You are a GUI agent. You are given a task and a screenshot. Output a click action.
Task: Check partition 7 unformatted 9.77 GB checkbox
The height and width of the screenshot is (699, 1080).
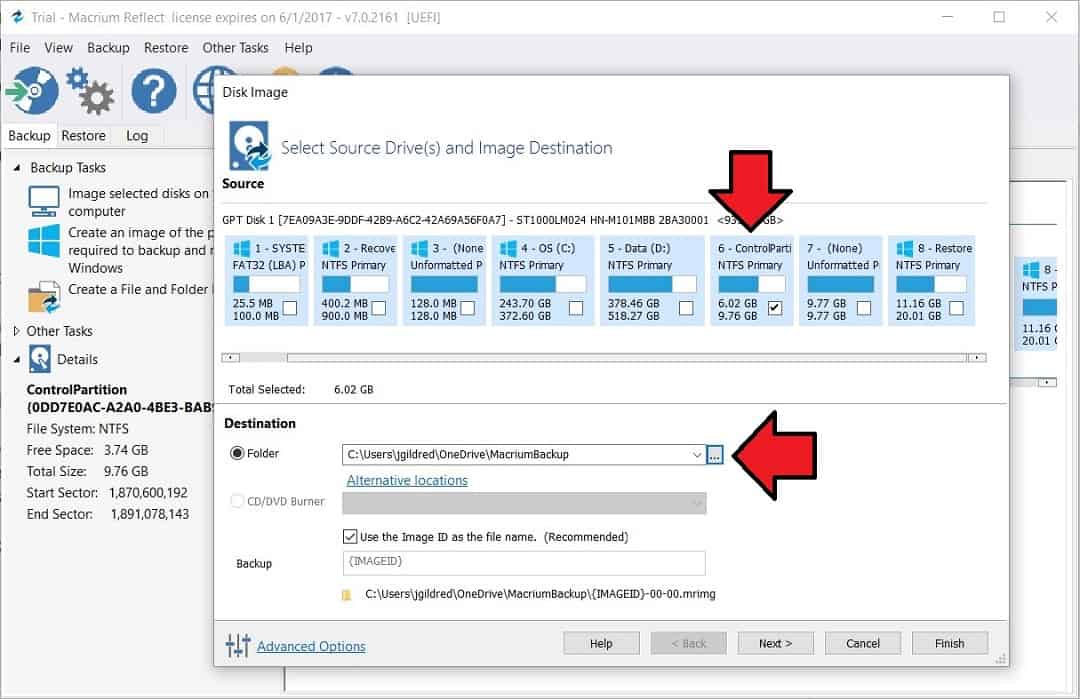tap(864, 308)
